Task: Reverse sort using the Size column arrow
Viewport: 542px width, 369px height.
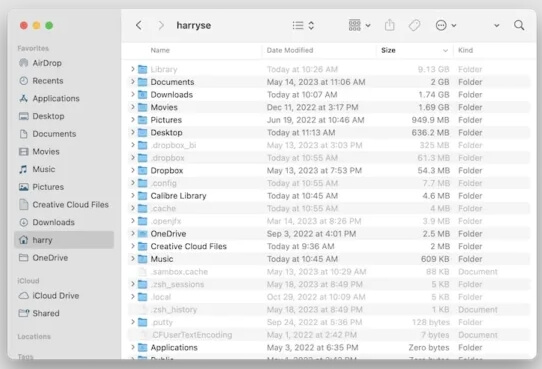Action: click(445, 50)
